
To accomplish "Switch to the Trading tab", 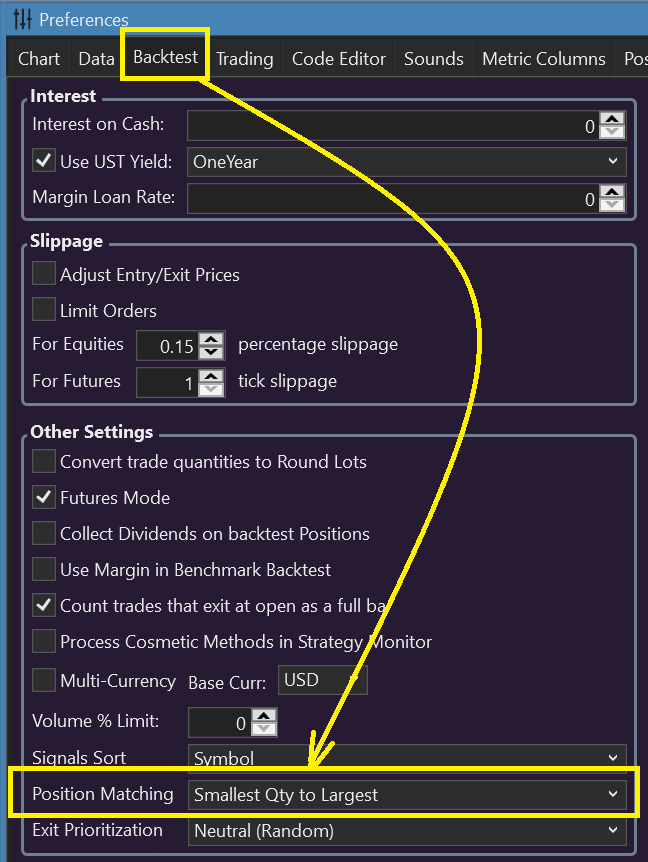I will [245, 59].
